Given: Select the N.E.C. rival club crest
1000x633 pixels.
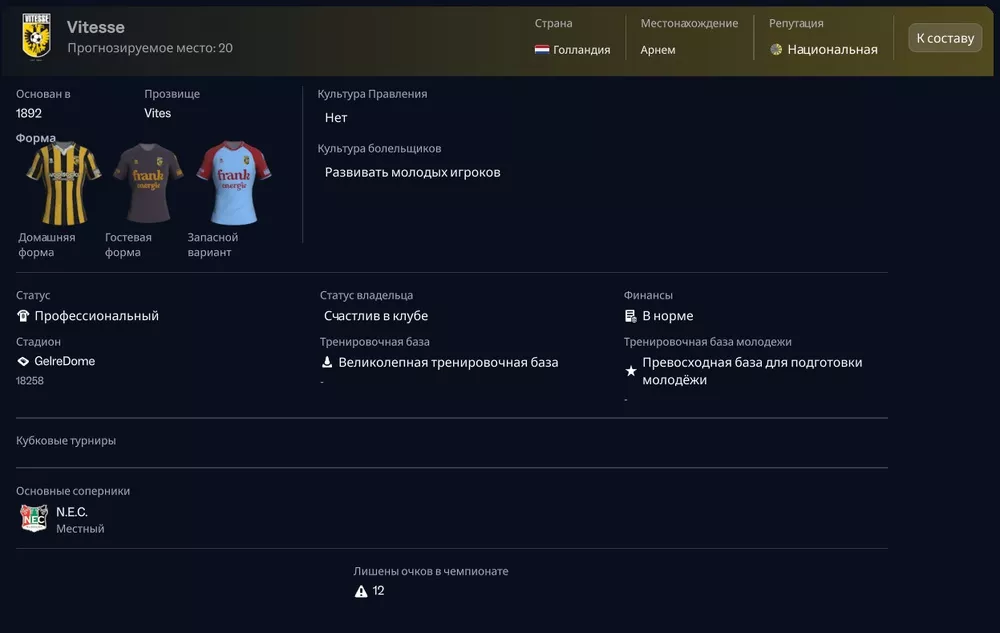Looking at the screenshot, I should click(32, 518).
